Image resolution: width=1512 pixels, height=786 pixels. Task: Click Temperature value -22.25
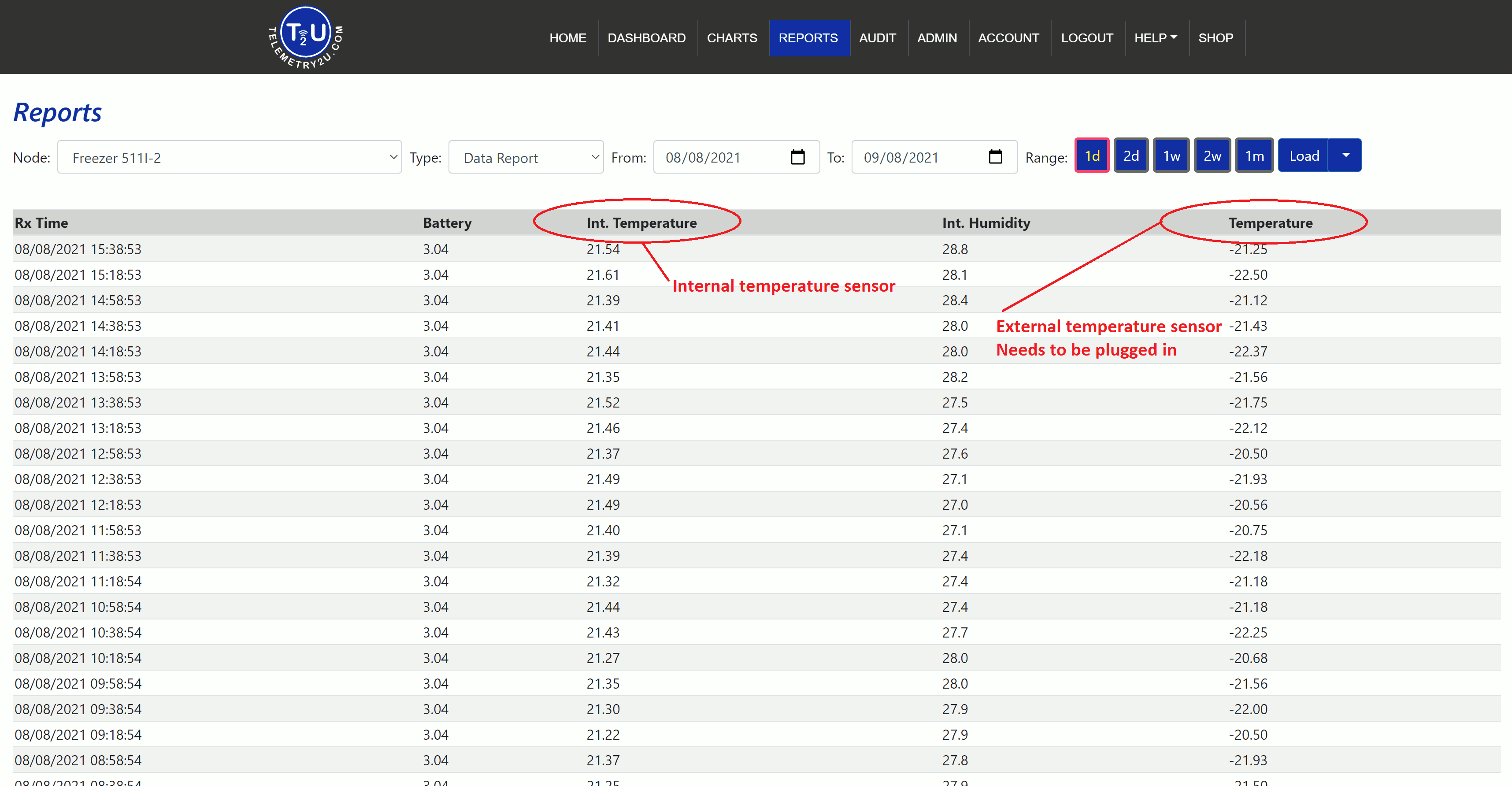pos(1249,633)
